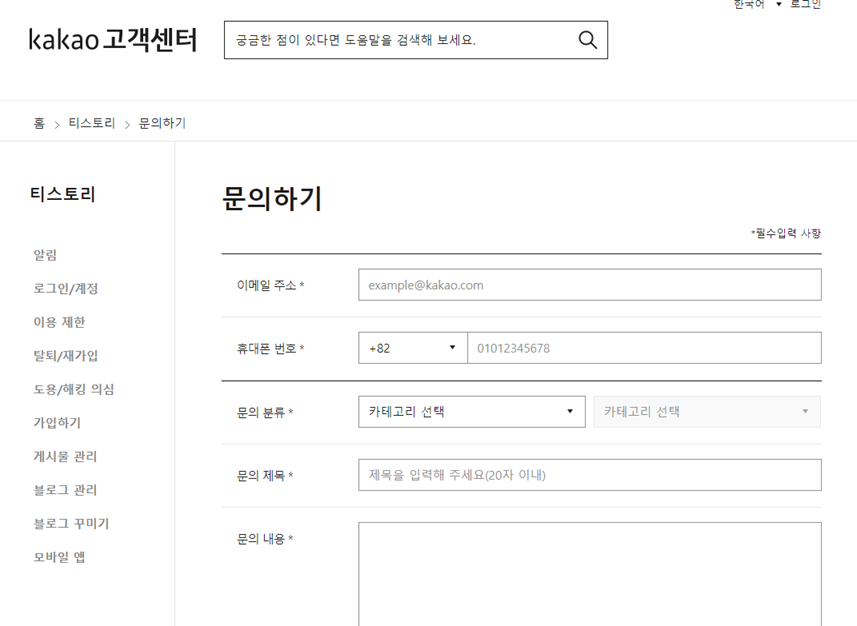Open 도용/해킹 의심 sidebar item
Viewport: 857px width, 626px height.
tap(74, 389)
